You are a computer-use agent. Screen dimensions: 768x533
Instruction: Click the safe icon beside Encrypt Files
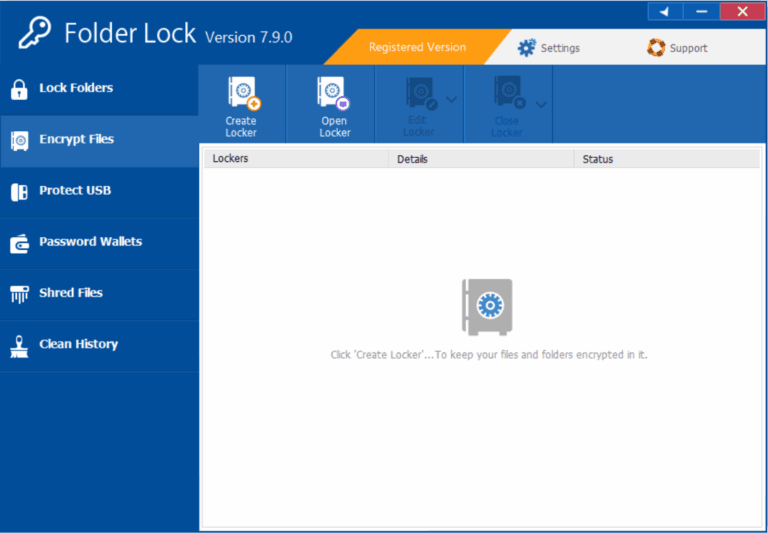point(19,141)
